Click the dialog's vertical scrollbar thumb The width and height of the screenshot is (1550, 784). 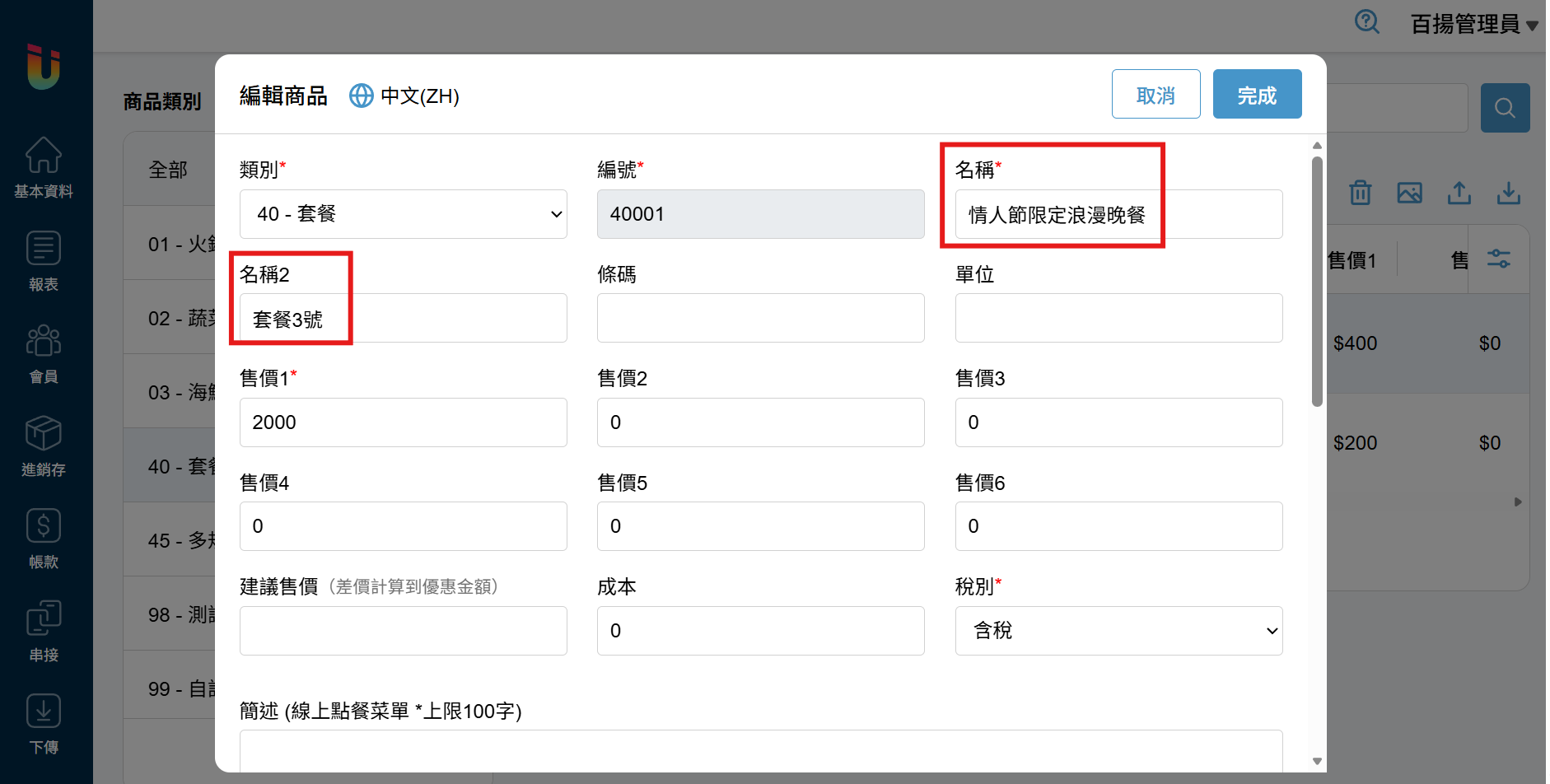point(1316,280)
